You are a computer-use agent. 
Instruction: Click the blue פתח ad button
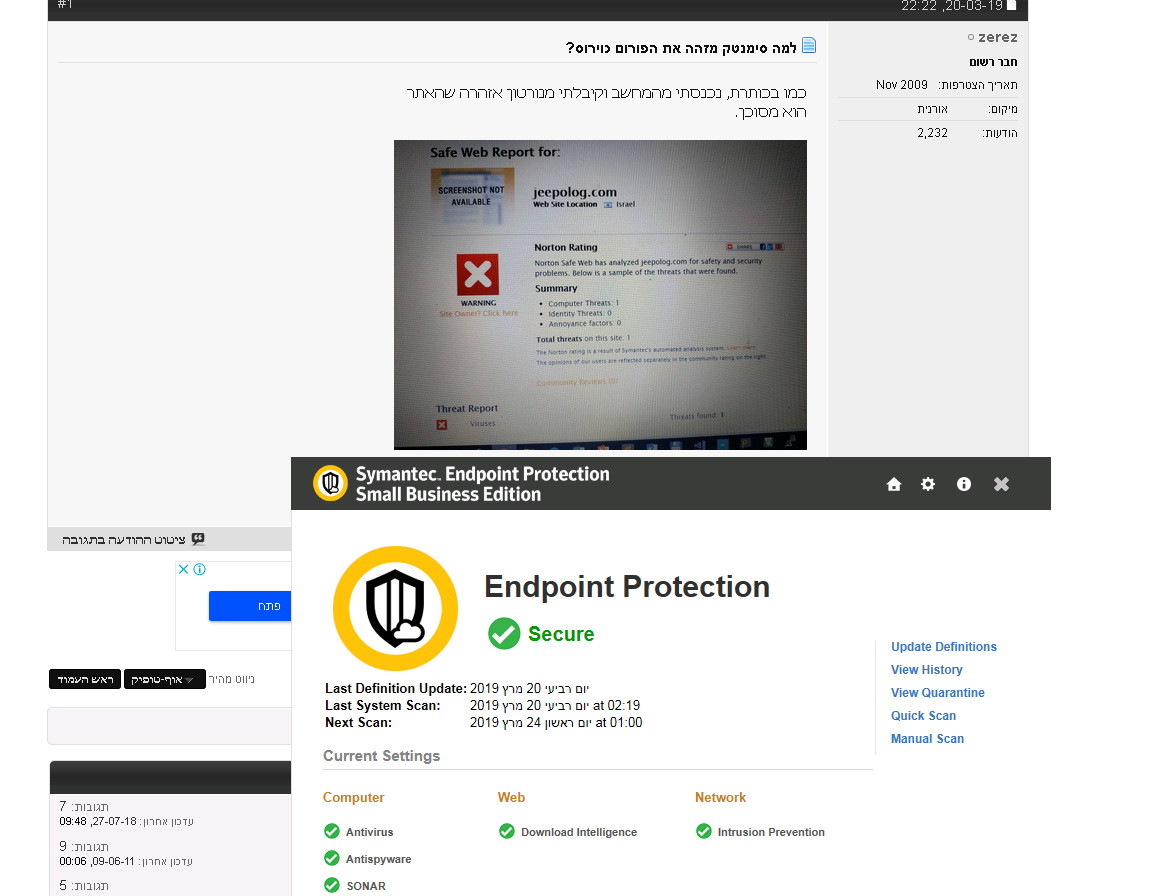pos(250,606)
